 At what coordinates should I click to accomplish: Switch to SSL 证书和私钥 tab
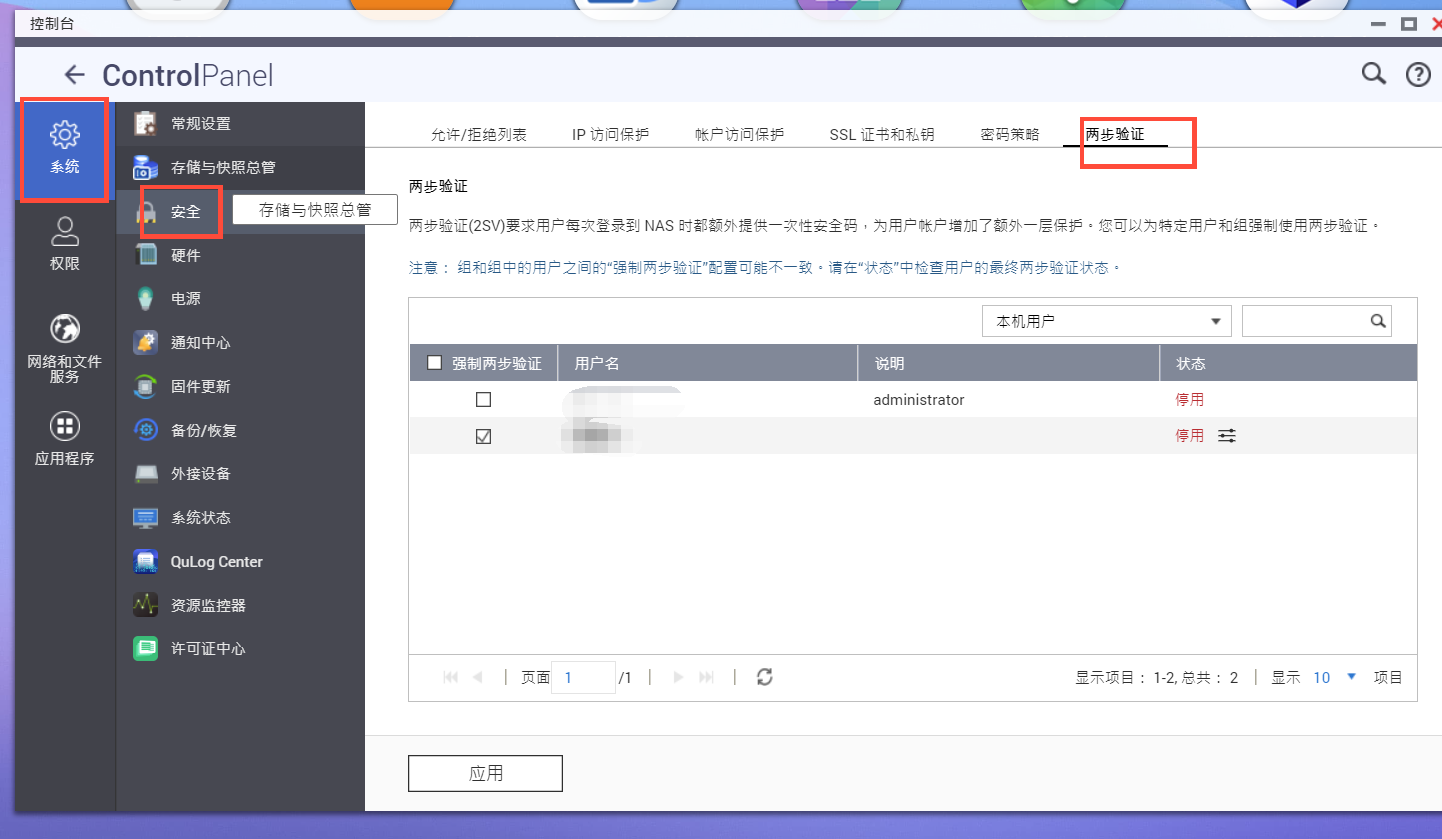coord(882,134)
